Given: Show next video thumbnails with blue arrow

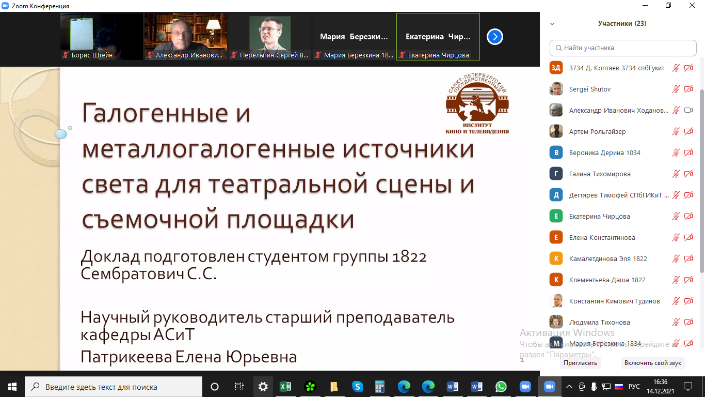Looking at the screenshot, I should (495, 37).
